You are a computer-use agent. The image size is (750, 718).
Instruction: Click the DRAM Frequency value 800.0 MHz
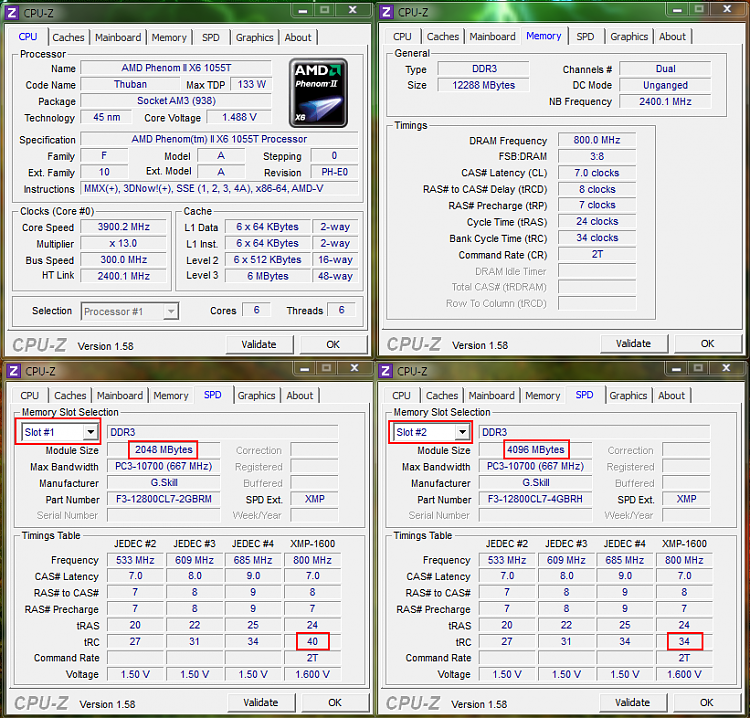pos(597,140)
